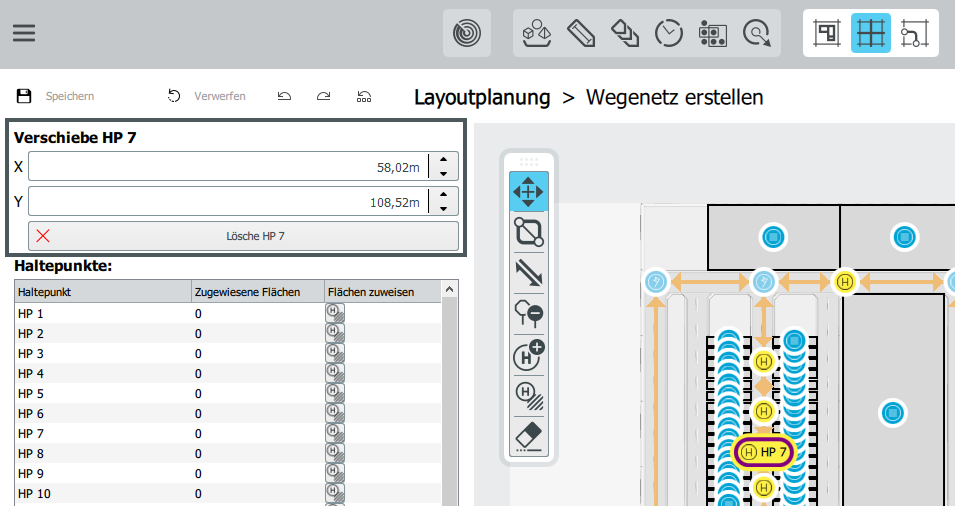Screen dimensions: 955x506
Task: Click the radar scan icon
Action: pos(466,34)
